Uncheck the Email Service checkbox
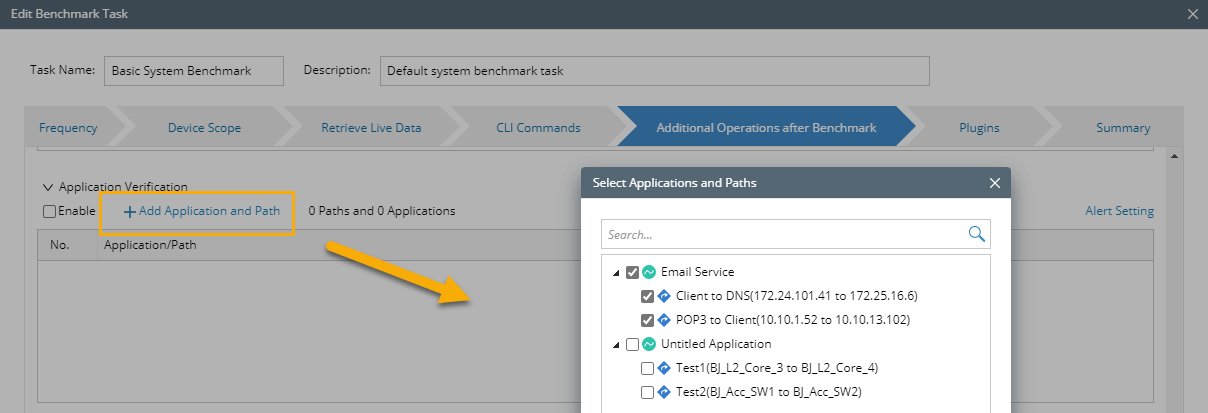 click(632, 272)
